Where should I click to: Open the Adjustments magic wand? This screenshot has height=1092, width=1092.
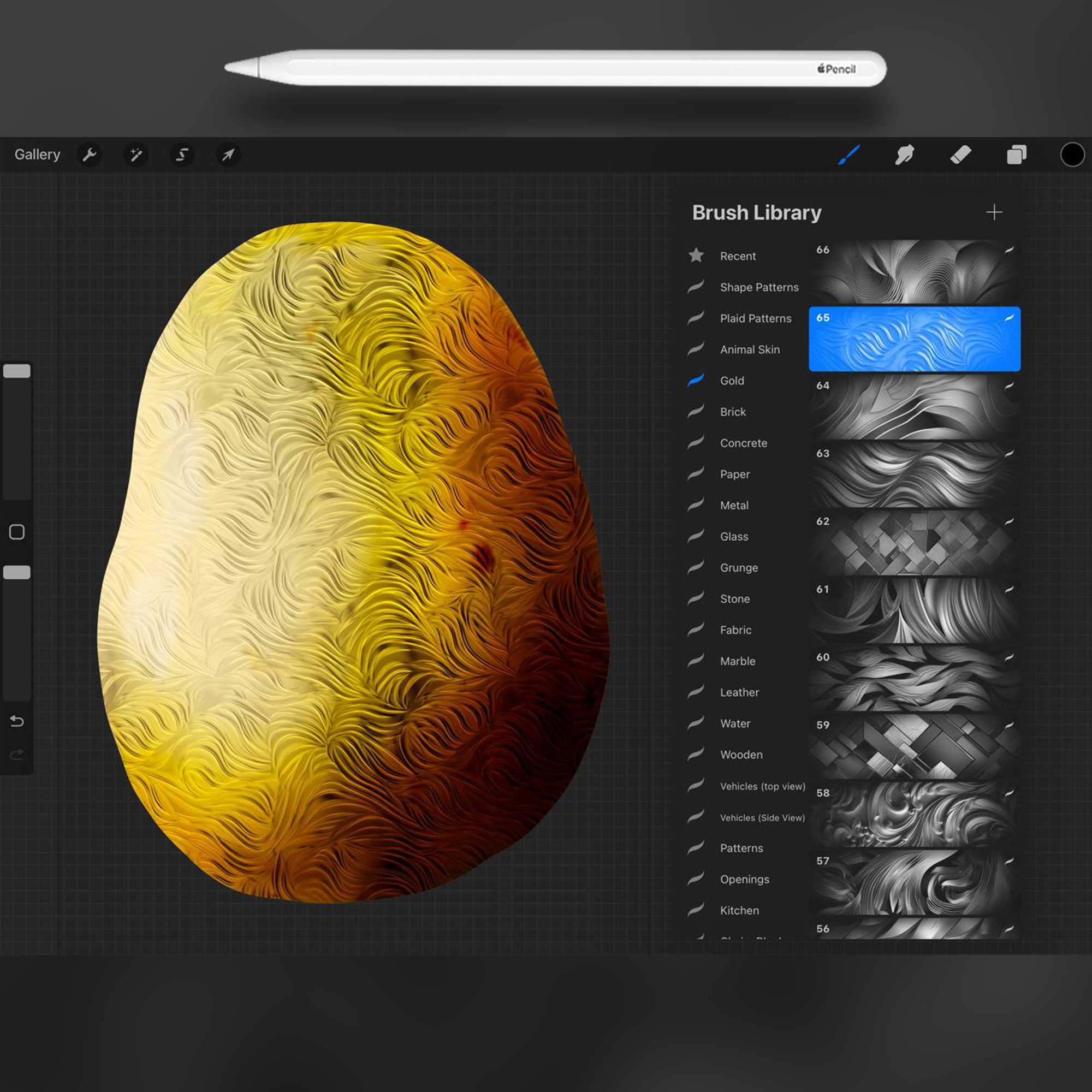coord(135,155)
